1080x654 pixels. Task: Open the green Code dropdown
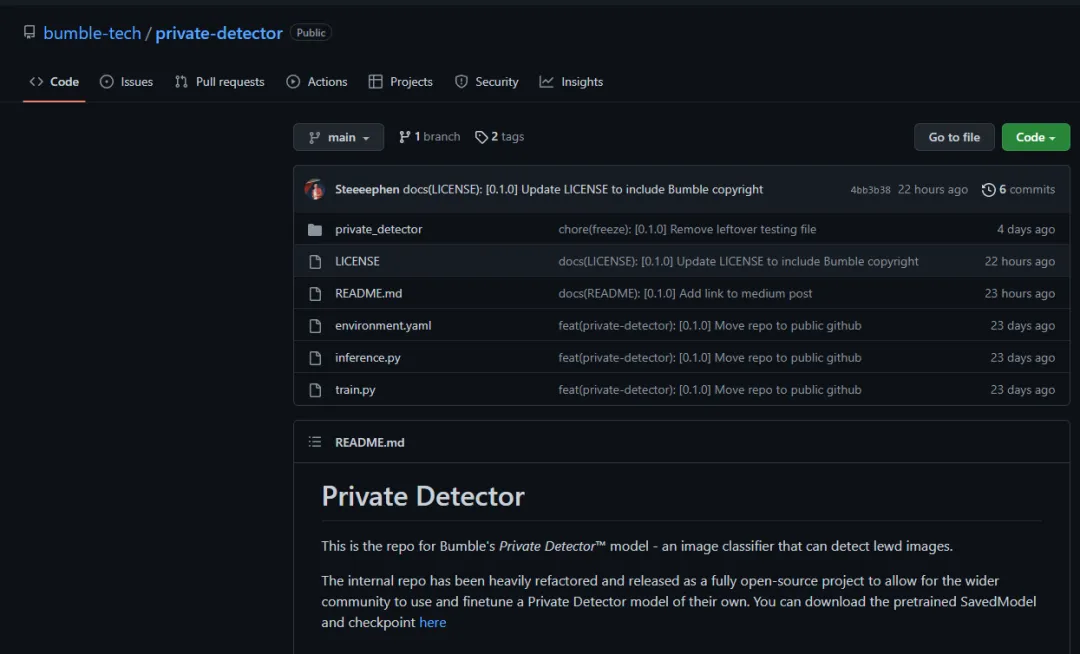(1035, 137)
